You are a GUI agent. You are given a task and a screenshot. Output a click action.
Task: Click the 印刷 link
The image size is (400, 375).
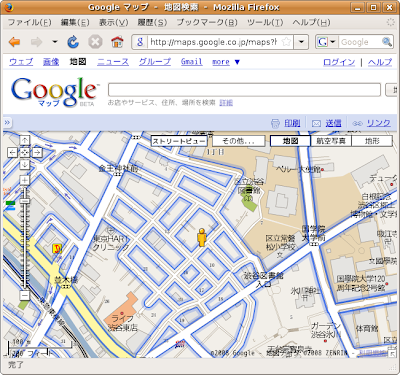point(292,123)
